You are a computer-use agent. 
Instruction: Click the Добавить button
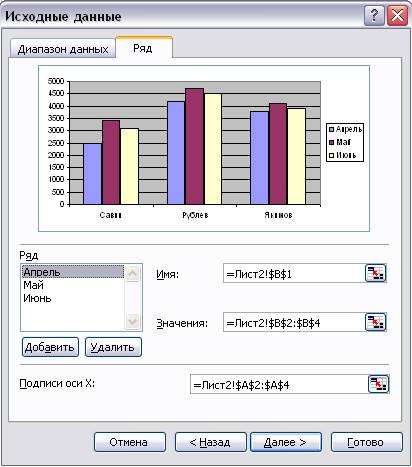[x=50, y=347]
